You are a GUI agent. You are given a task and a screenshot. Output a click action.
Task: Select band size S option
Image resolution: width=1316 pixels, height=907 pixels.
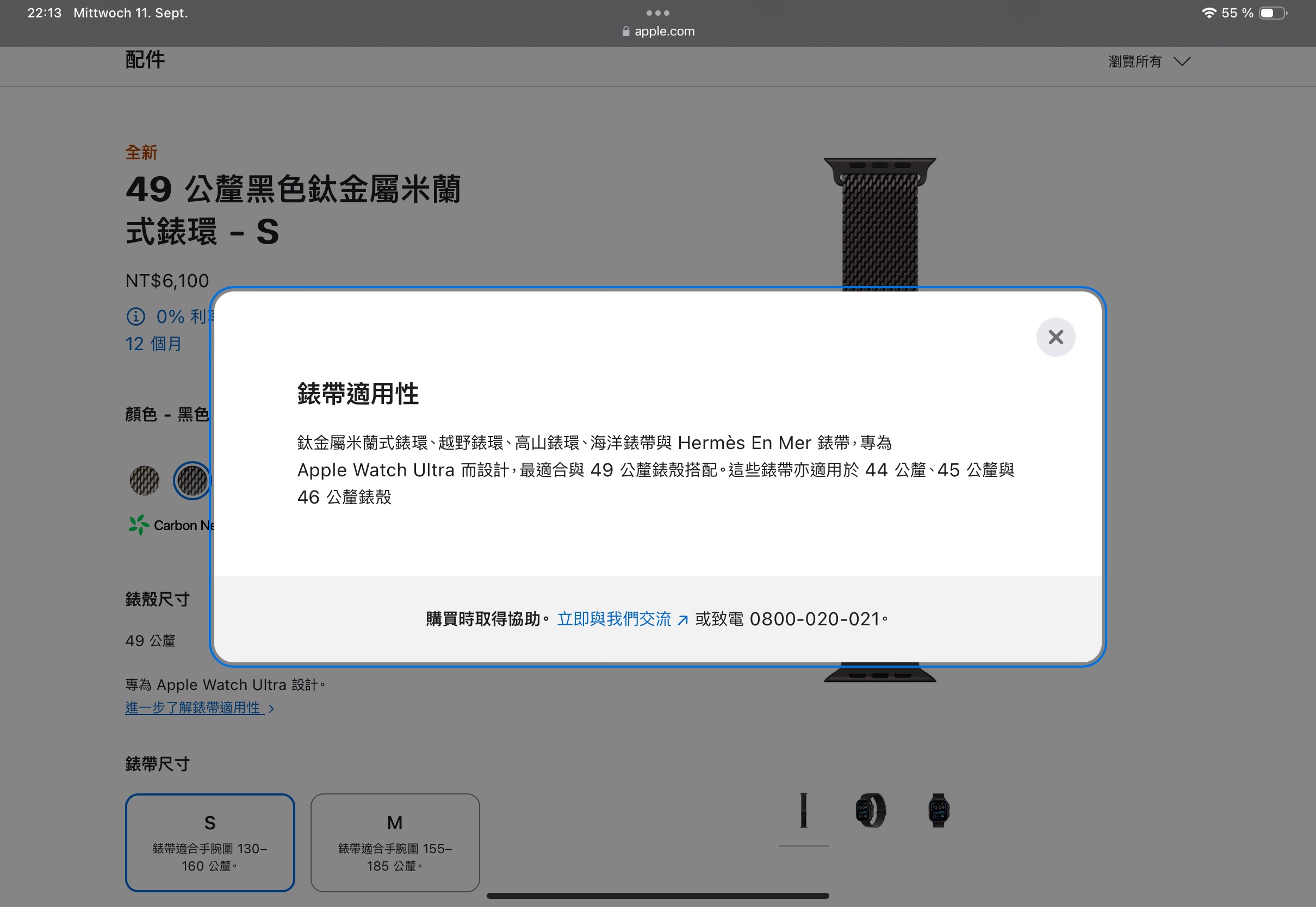[x=210, y=842]
